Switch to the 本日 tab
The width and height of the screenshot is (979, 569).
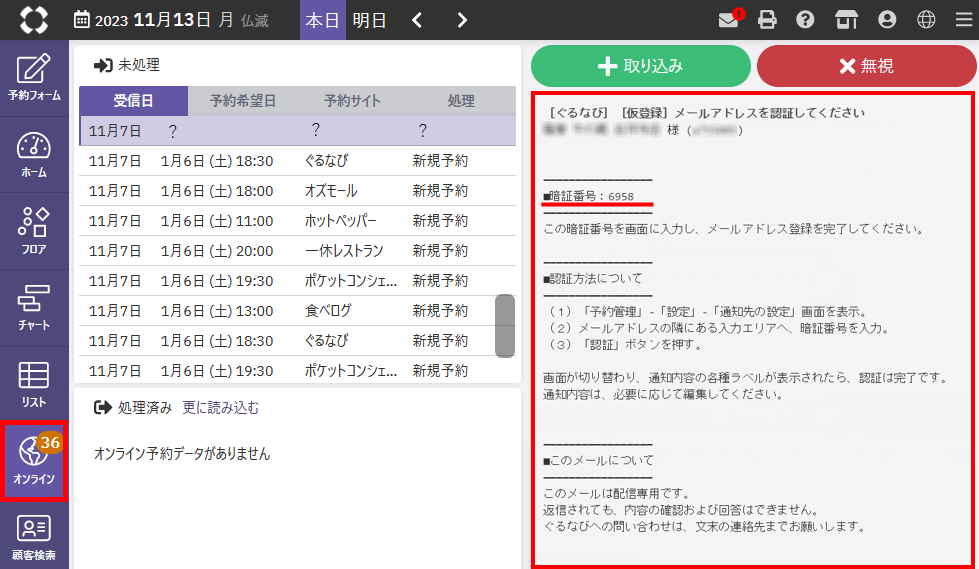[322, 20]
